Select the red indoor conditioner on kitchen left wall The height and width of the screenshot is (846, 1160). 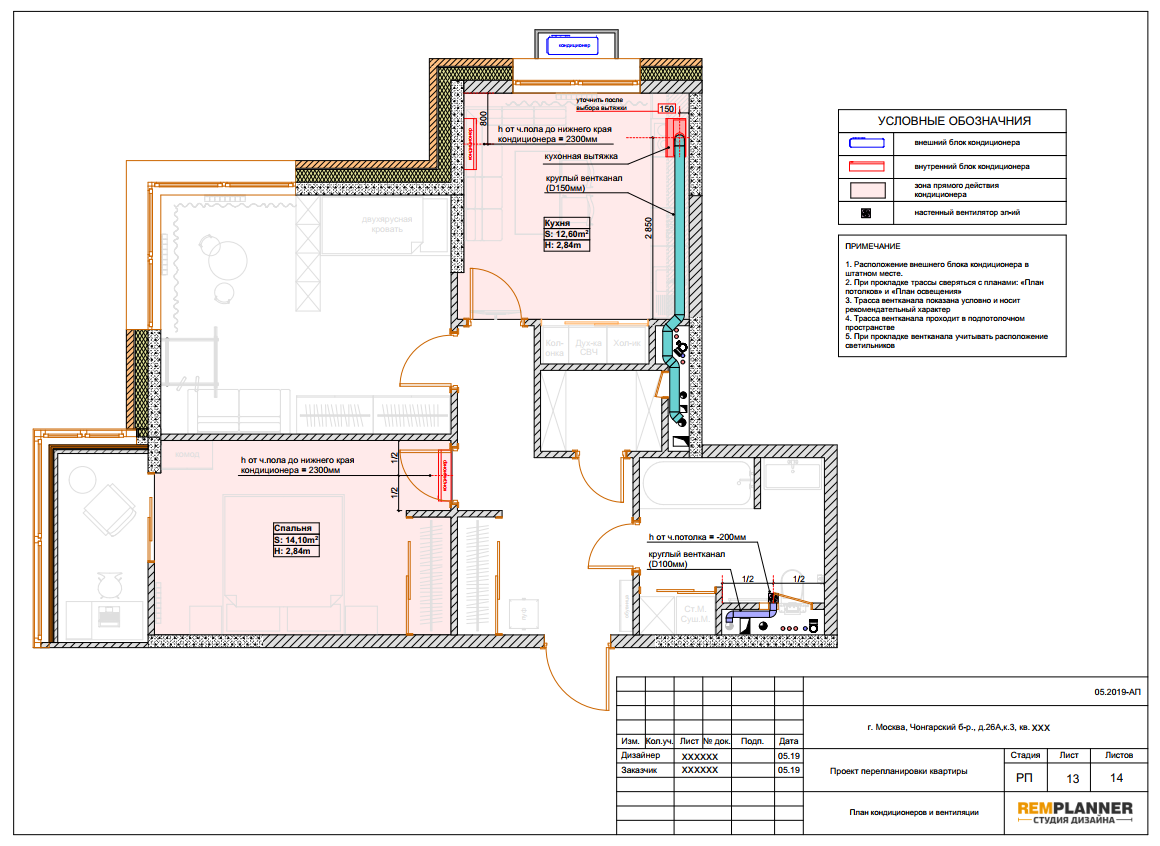471,143
